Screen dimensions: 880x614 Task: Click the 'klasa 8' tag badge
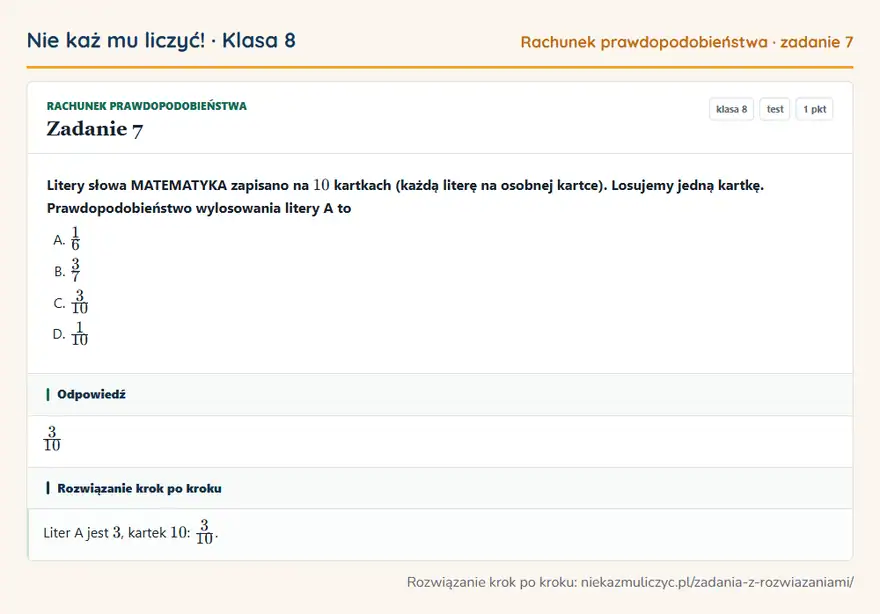(x=731, y=109)
